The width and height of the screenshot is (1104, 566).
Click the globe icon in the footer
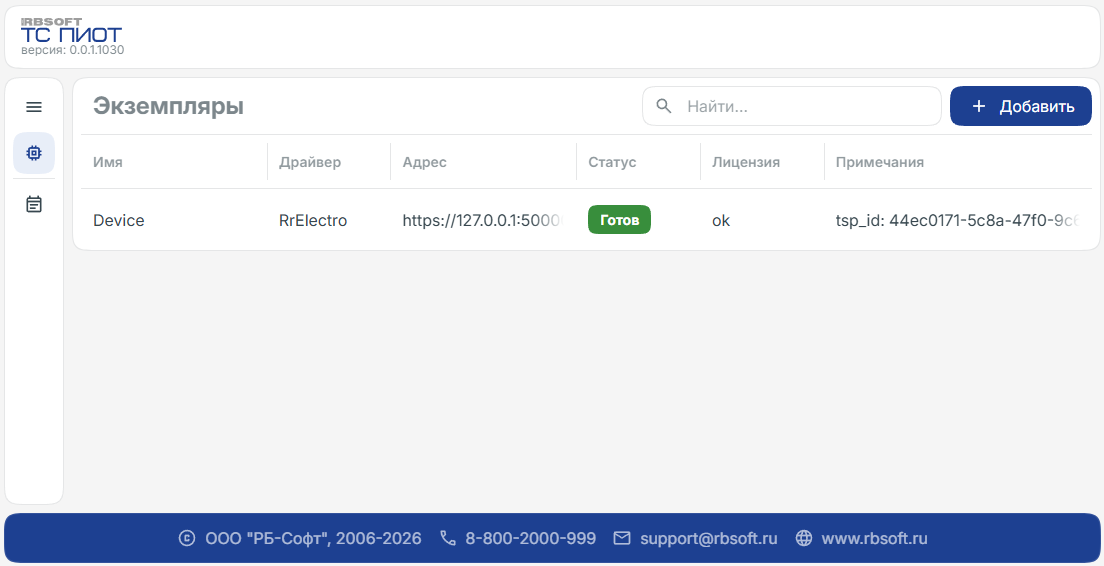click(803, 539)
